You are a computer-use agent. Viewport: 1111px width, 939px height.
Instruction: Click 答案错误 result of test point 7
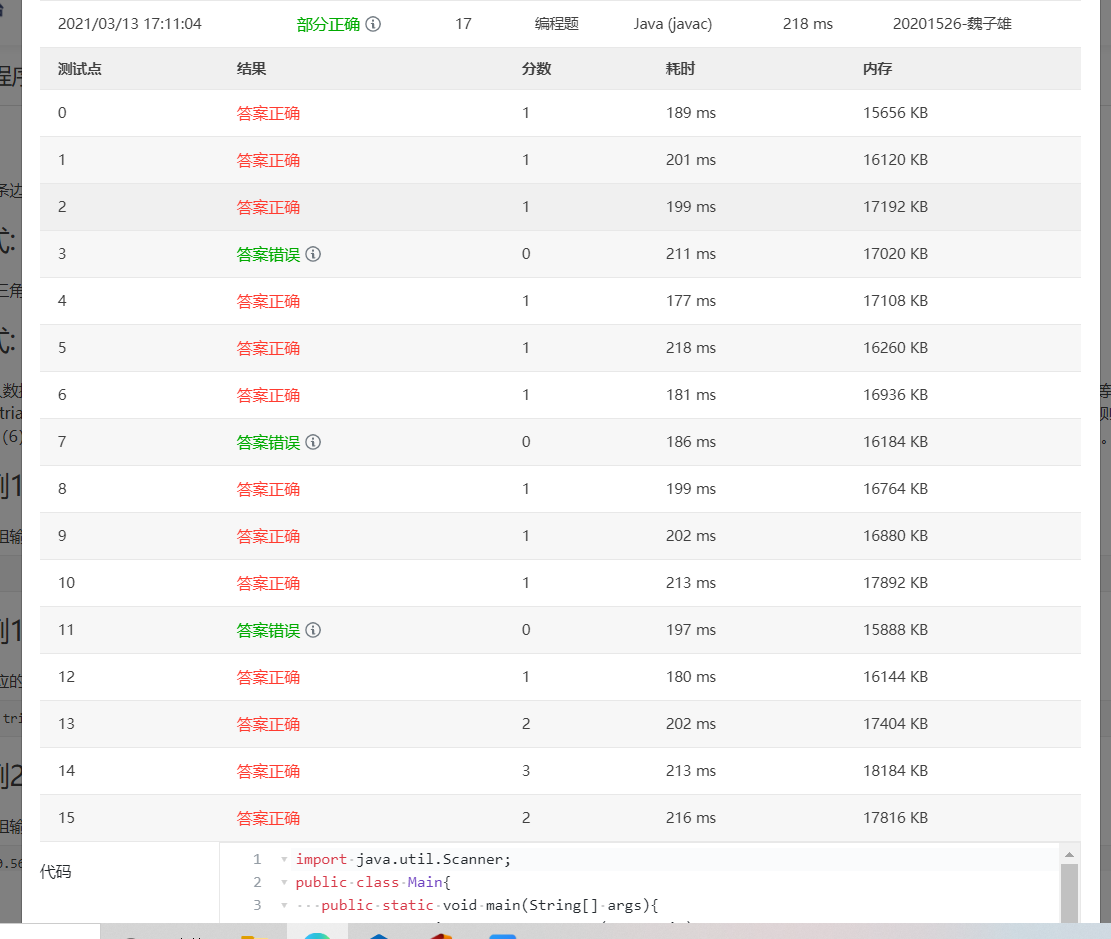(269, 442)
